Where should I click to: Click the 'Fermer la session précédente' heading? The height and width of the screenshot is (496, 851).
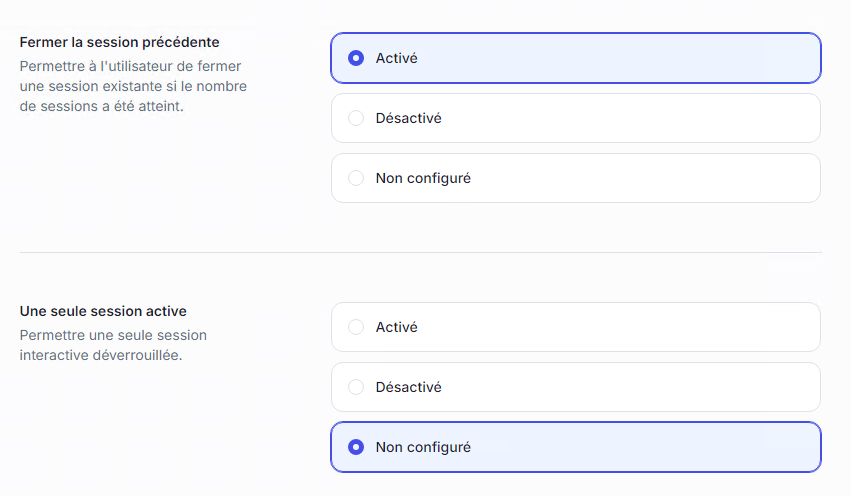pos(119,42)
